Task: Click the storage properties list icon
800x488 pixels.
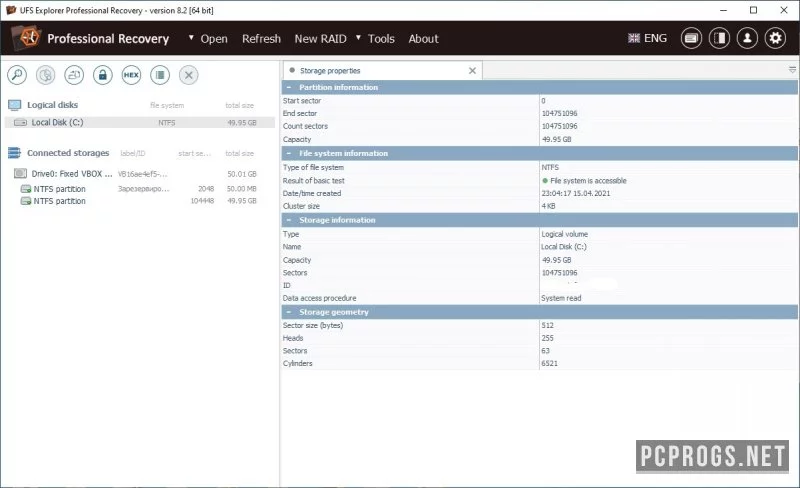Action: tap(160, 75)
